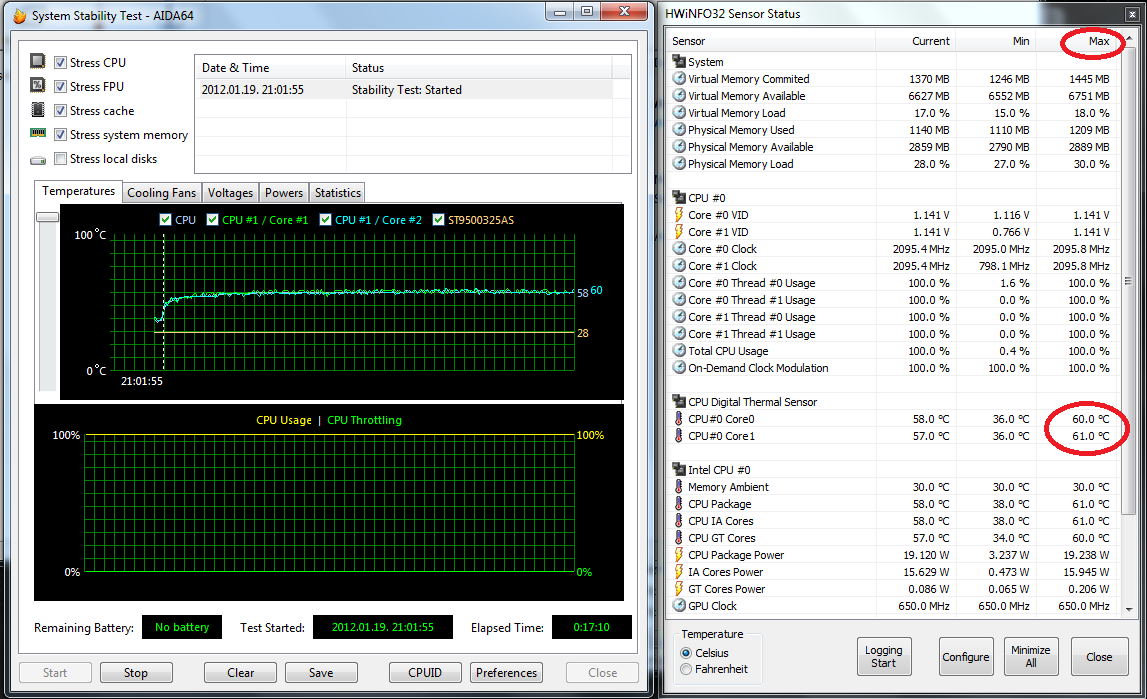
Task: Click the chip icon beside CPU Digital Thermal Sensor
Action: click(x=679, y=402)
